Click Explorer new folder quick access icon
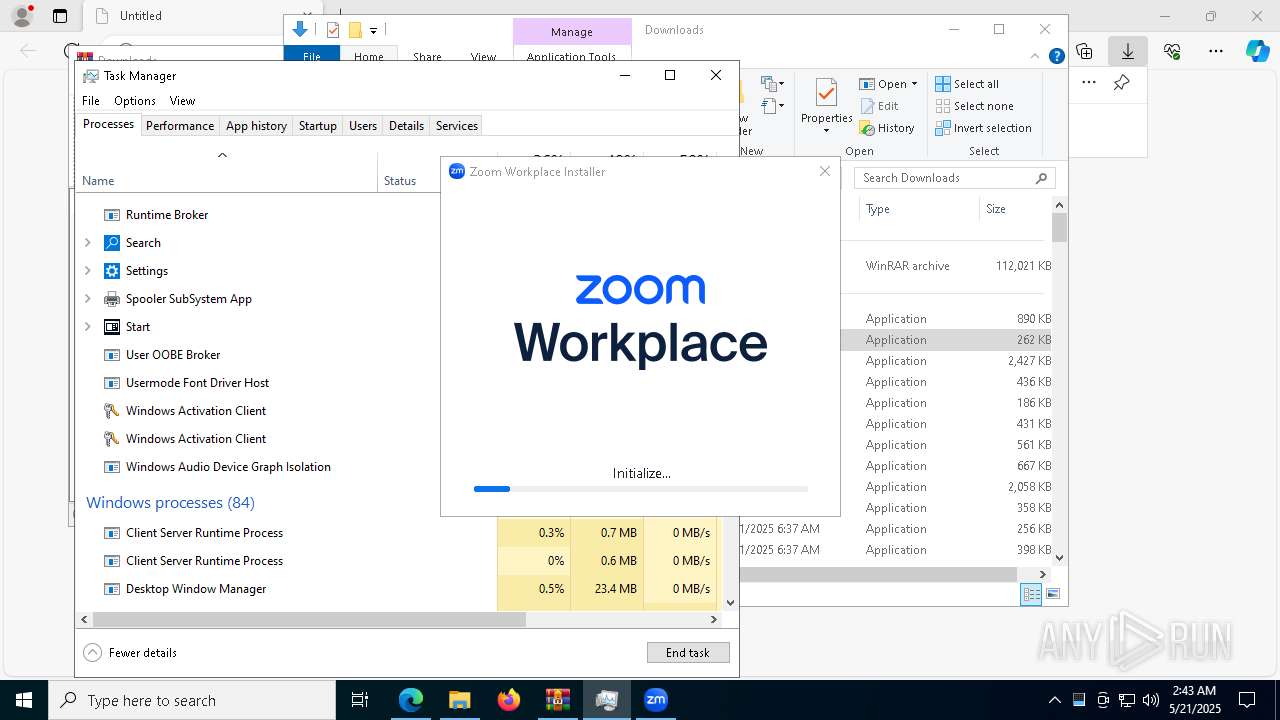Image resolution: width=1280 pixels, height=720 pixels. (x=355, y=30)
